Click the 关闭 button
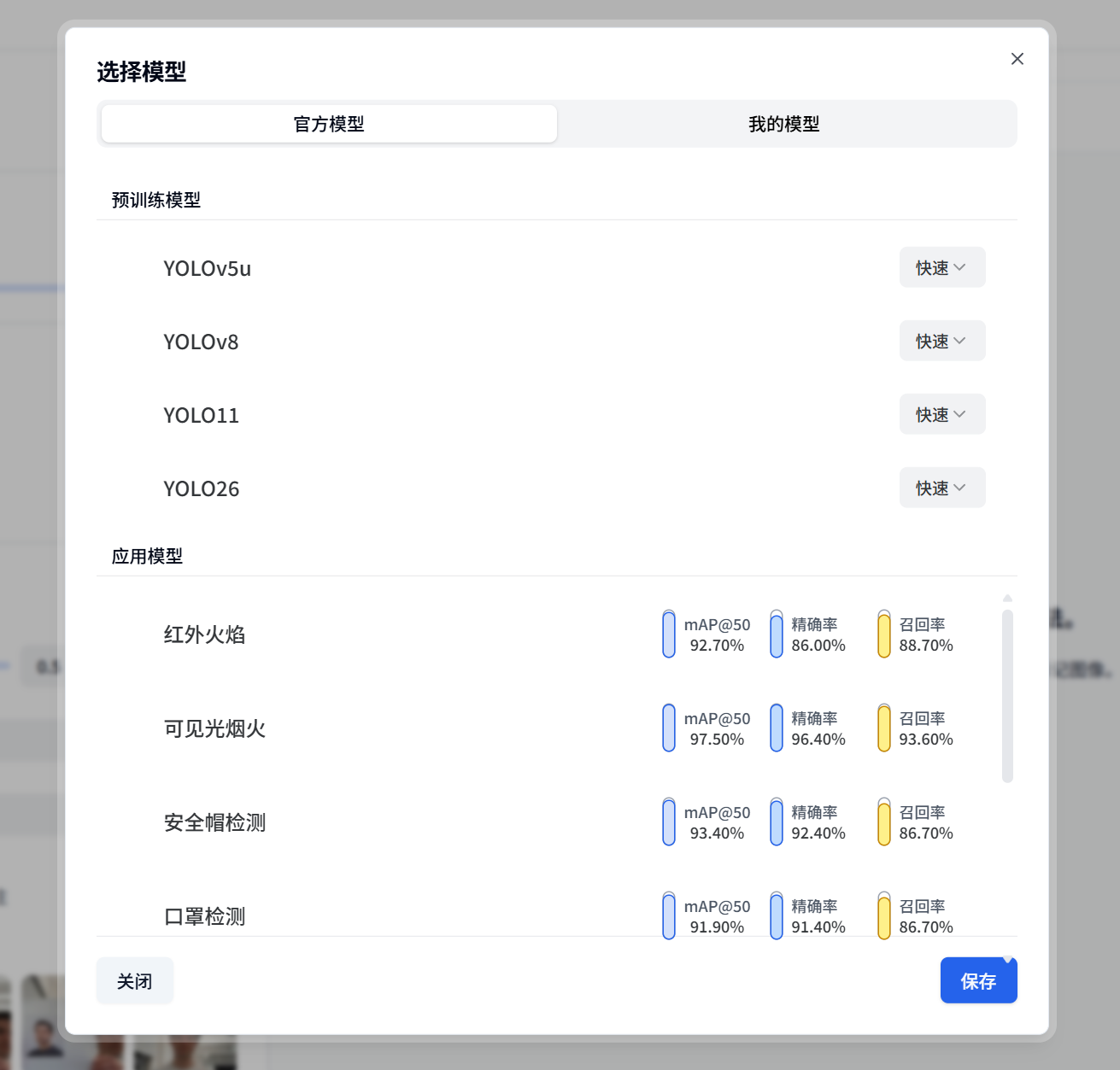 point(135,981)
